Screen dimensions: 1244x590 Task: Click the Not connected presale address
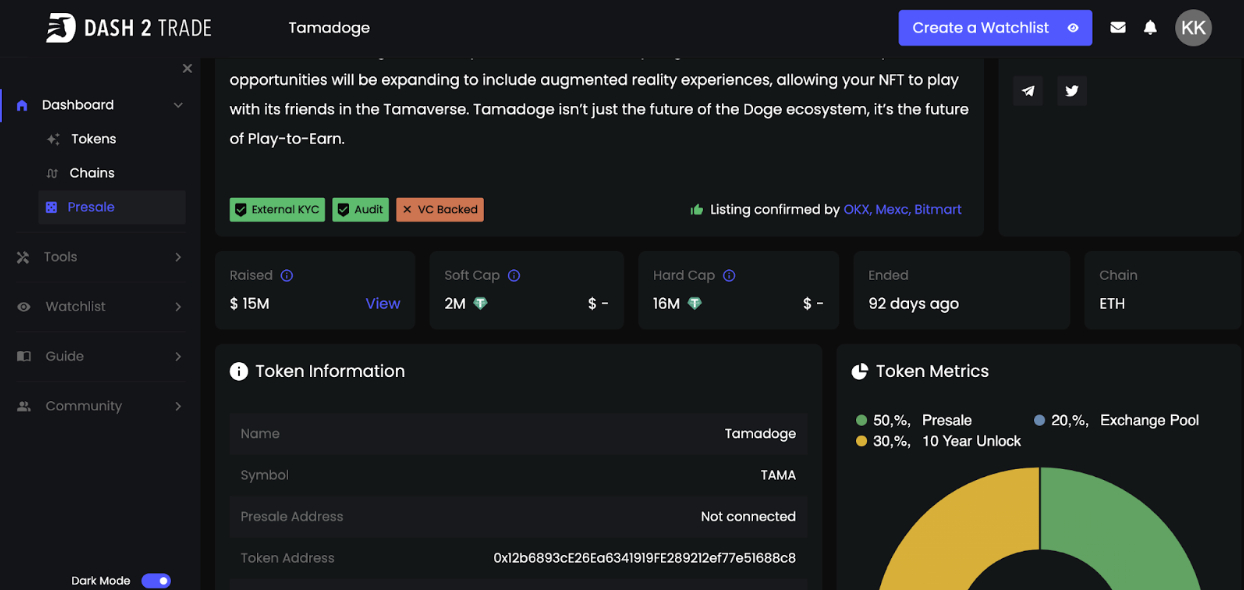748,517
